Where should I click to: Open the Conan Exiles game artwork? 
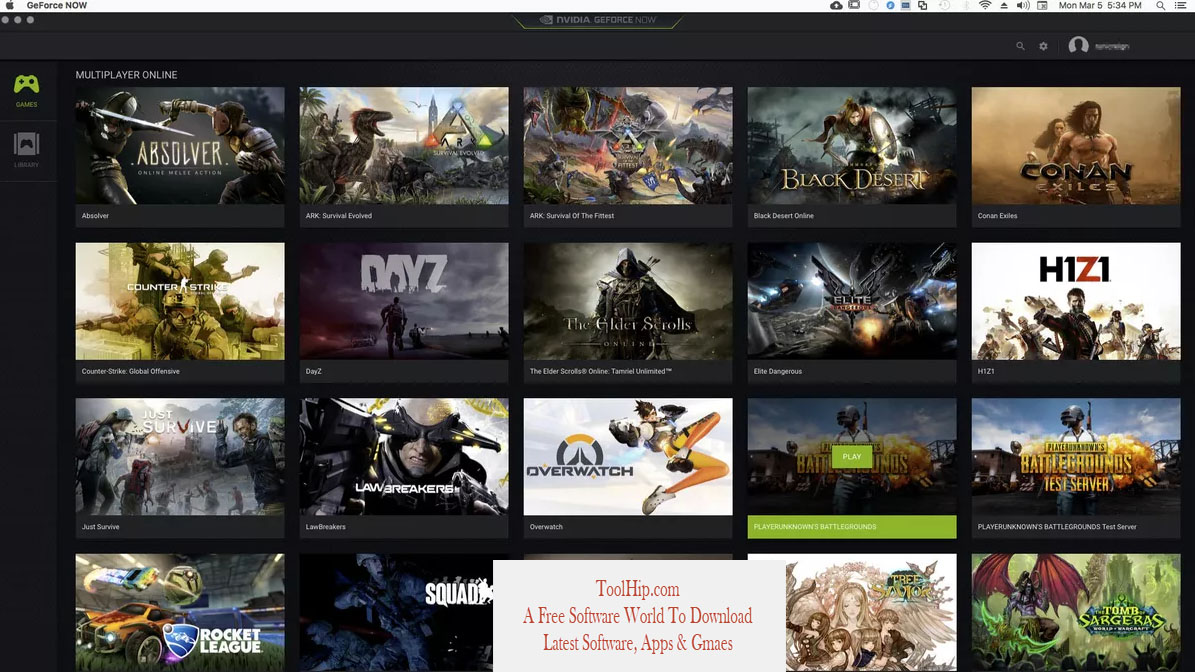(x=1076, y=146)
